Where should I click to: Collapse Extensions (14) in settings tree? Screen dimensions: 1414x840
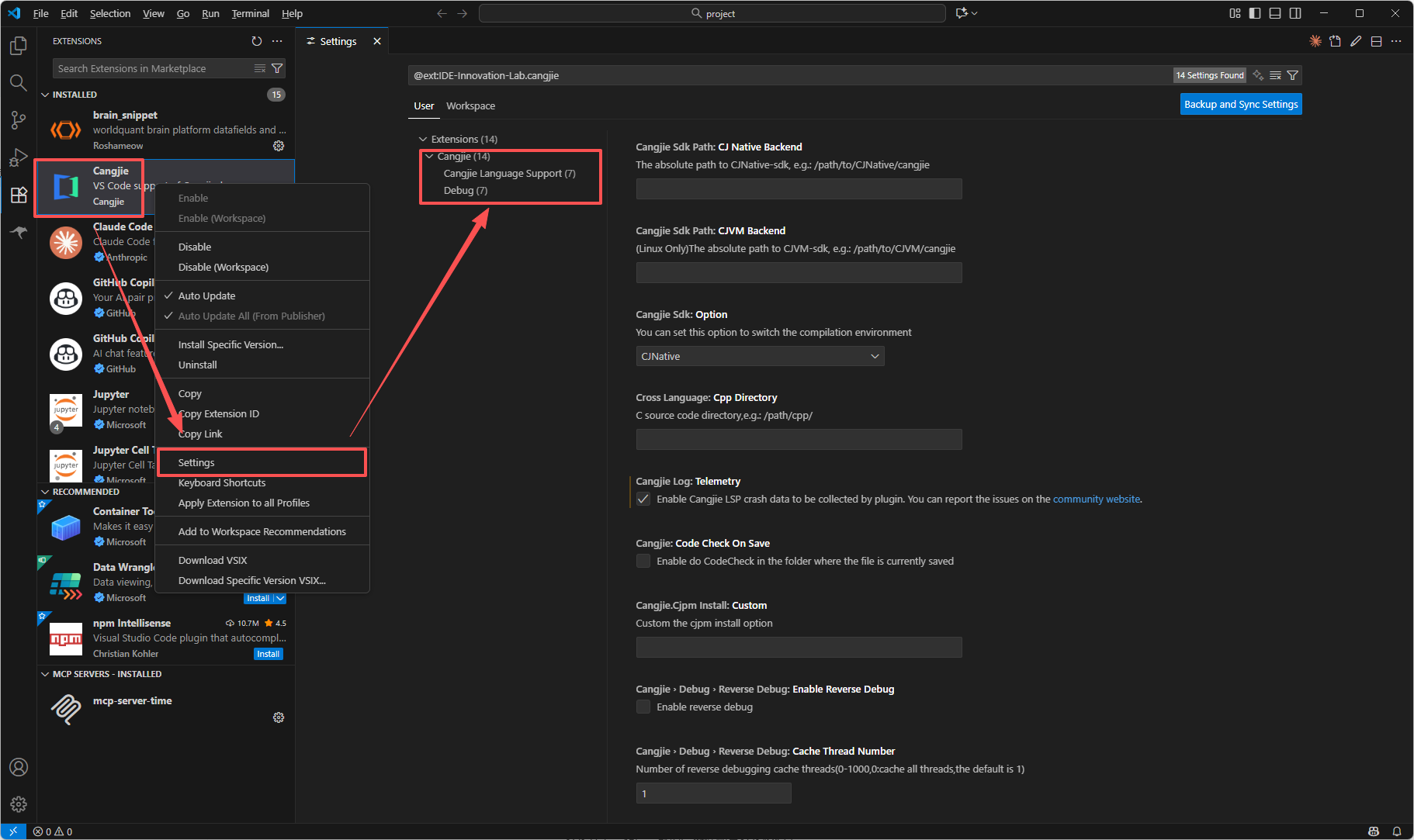click(x=423, y=140)
